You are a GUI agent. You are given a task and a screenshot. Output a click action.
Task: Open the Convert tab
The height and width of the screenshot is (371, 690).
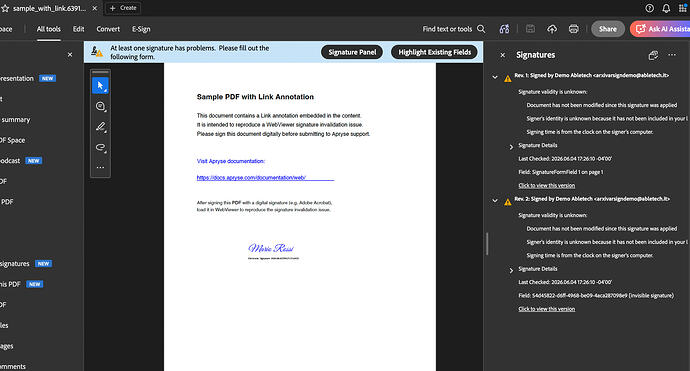(108, 29)
